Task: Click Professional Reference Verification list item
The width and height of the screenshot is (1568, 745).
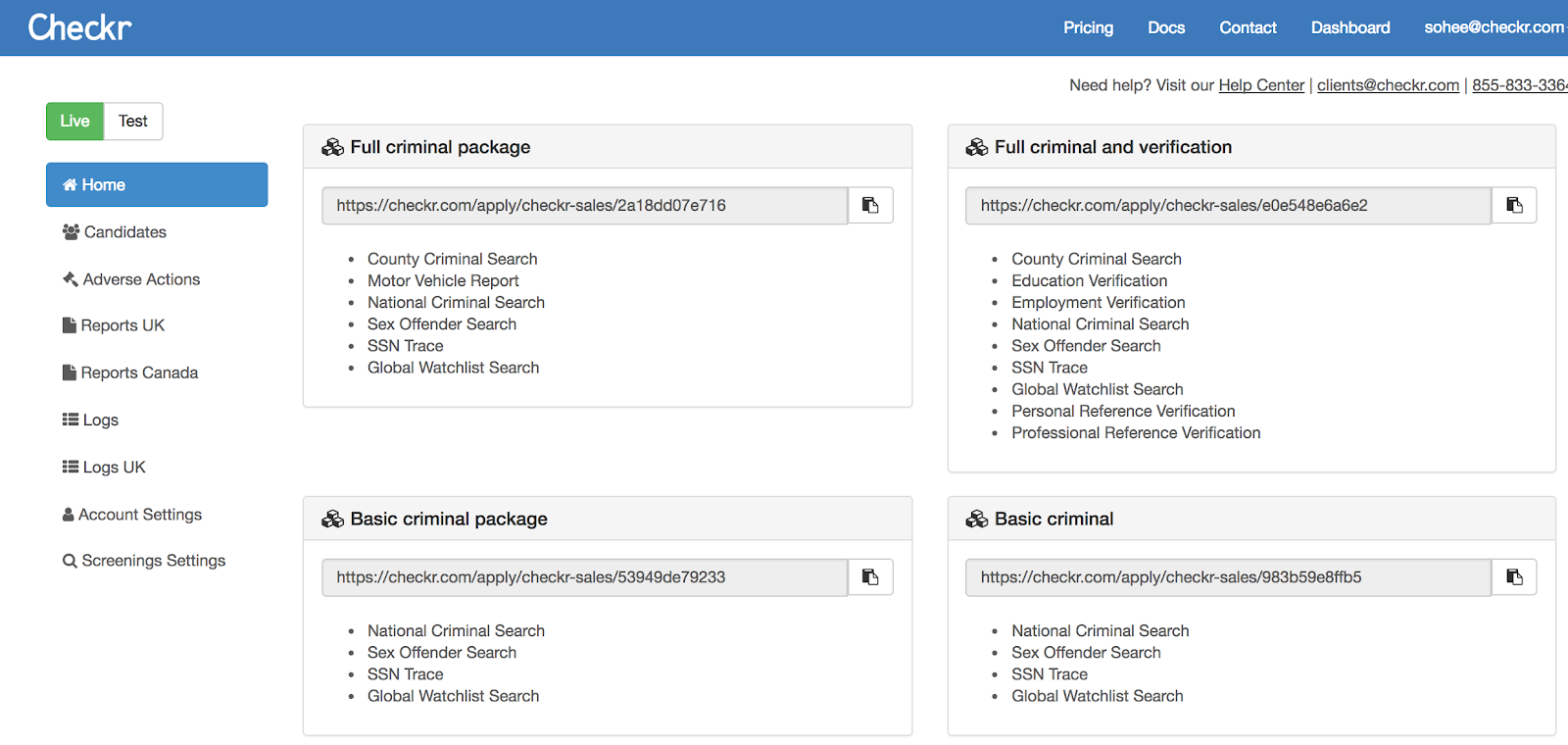Action: pos(1136,432)
